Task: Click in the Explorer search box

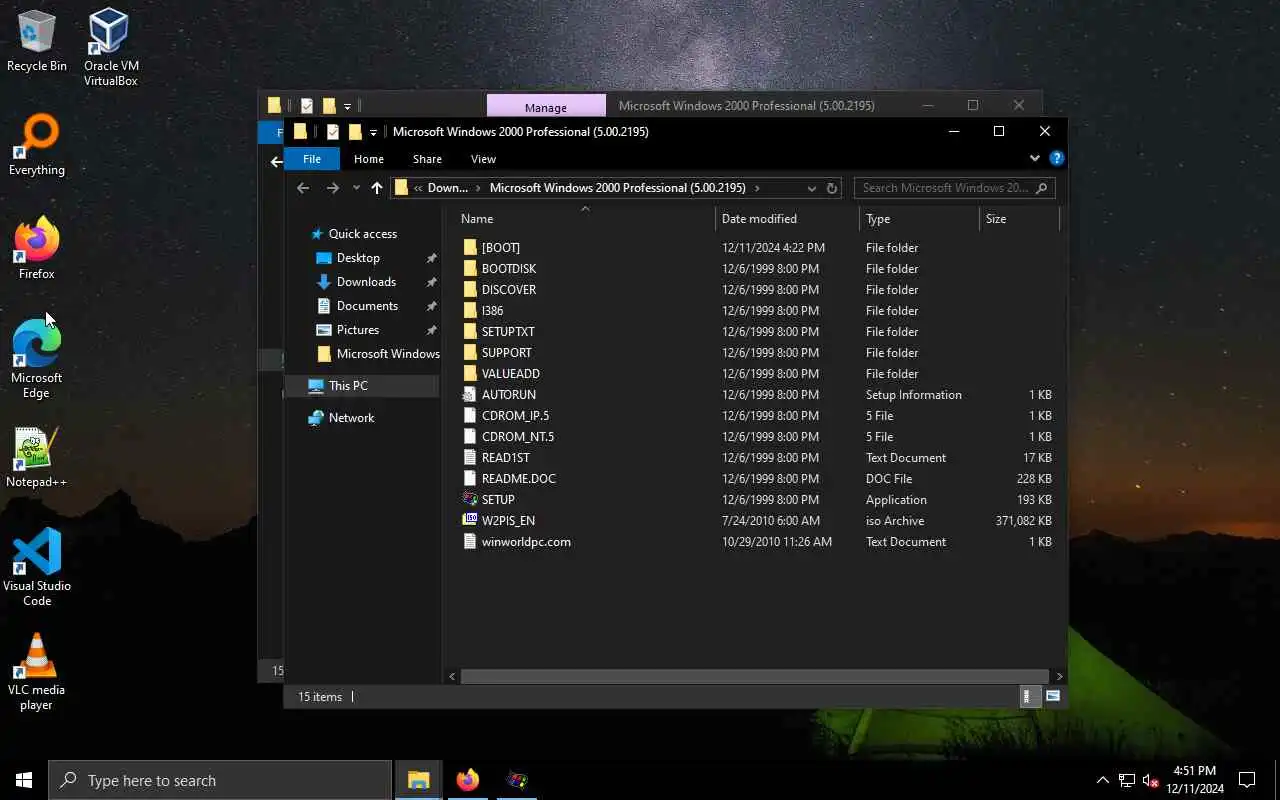Action: (944, 188)
